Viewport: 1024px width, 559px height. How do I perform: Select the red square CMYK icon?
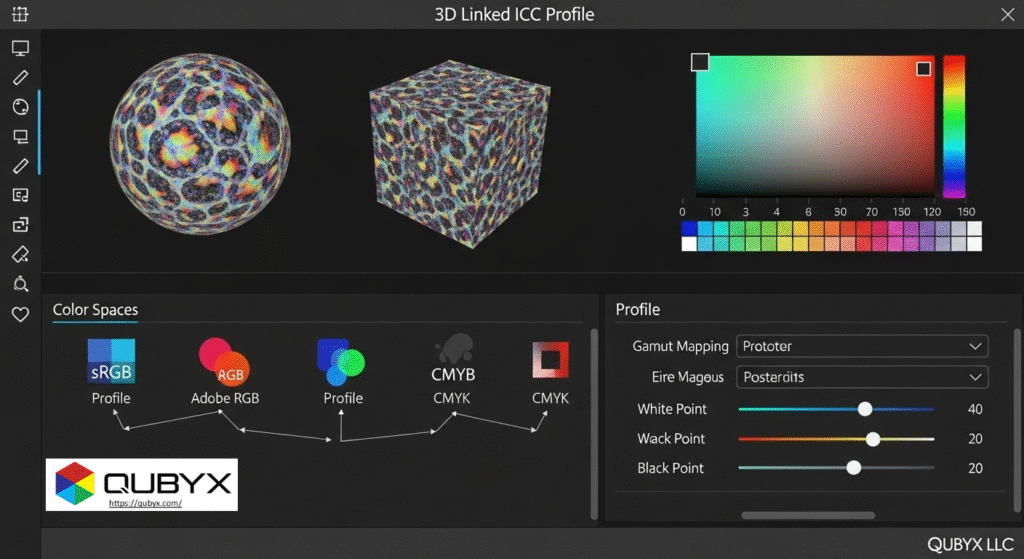coord(550,361)
